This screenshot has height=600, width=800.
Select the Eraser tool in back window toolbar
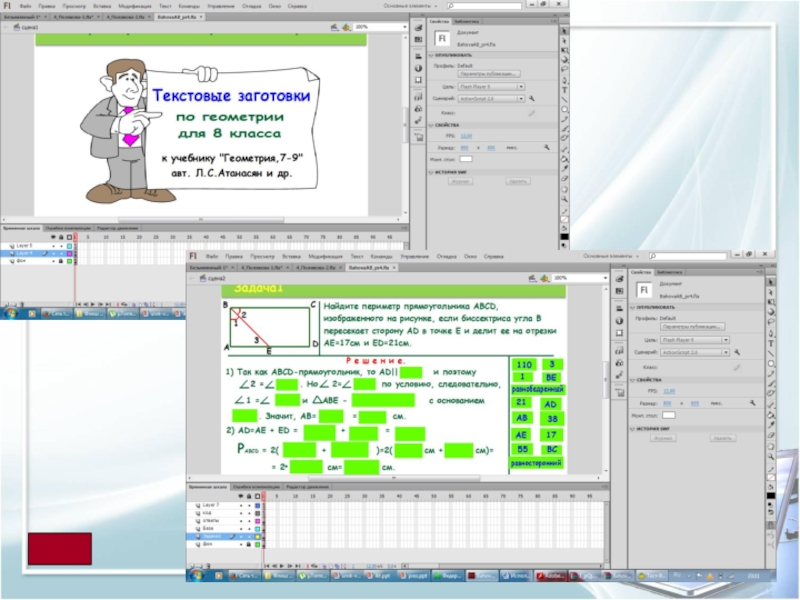coord(564,179)
